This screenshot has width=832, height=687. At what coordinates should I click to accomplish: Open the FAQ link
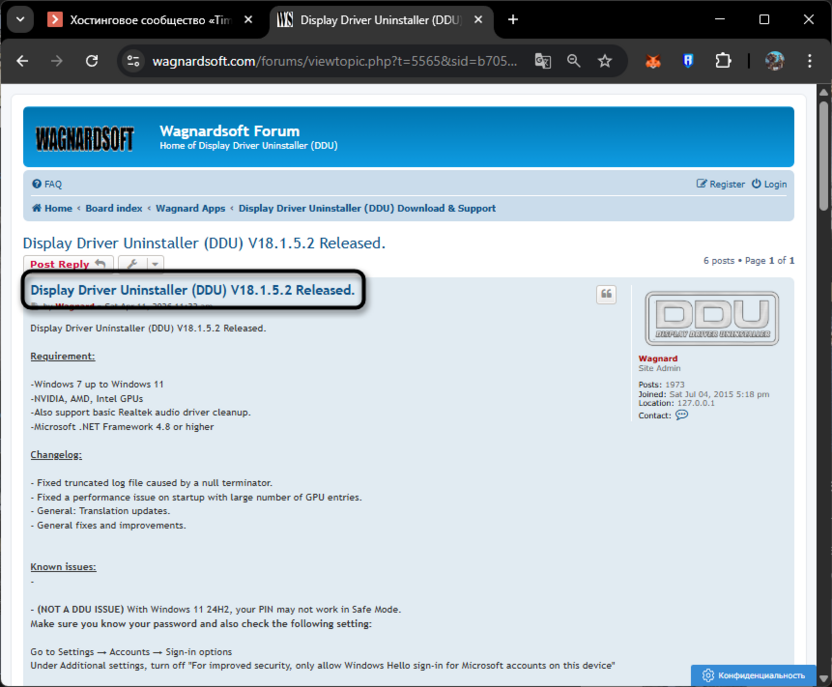47,184
